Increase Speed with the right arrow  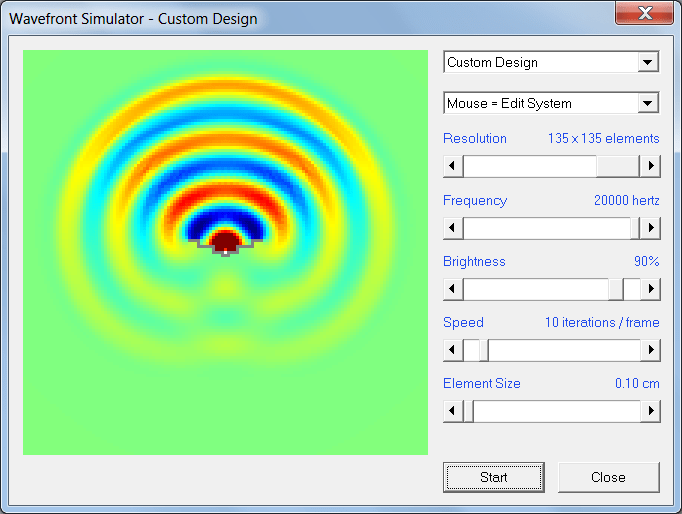click(x=650, y=350)
